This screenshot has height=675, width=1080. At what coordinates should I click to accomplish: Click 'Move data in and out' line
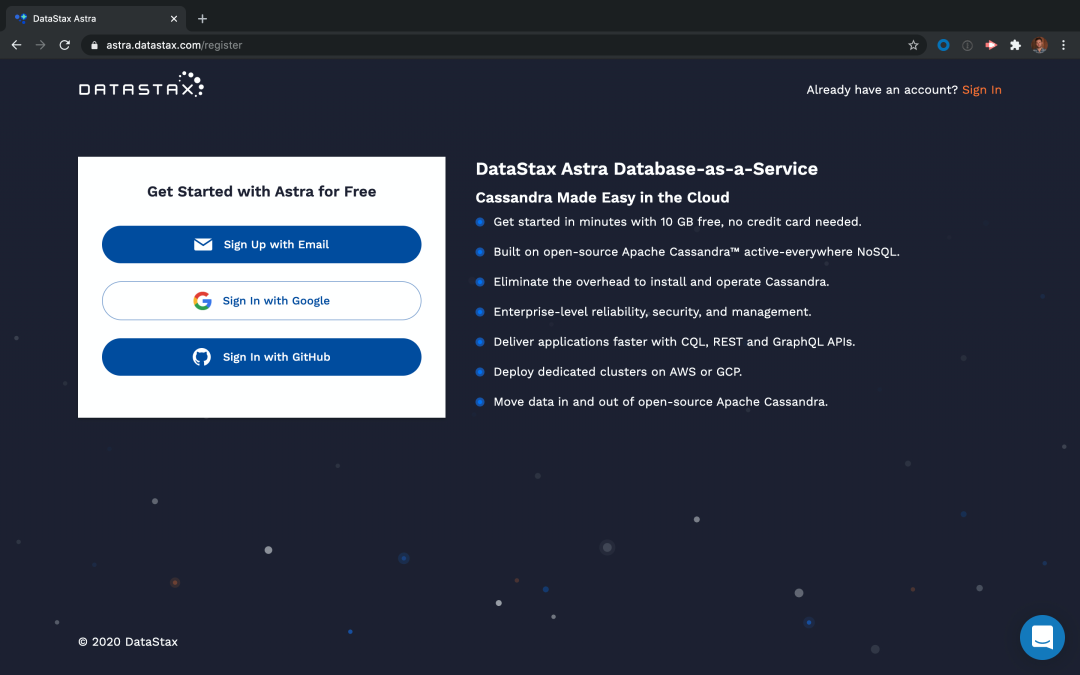click(661, 402)
